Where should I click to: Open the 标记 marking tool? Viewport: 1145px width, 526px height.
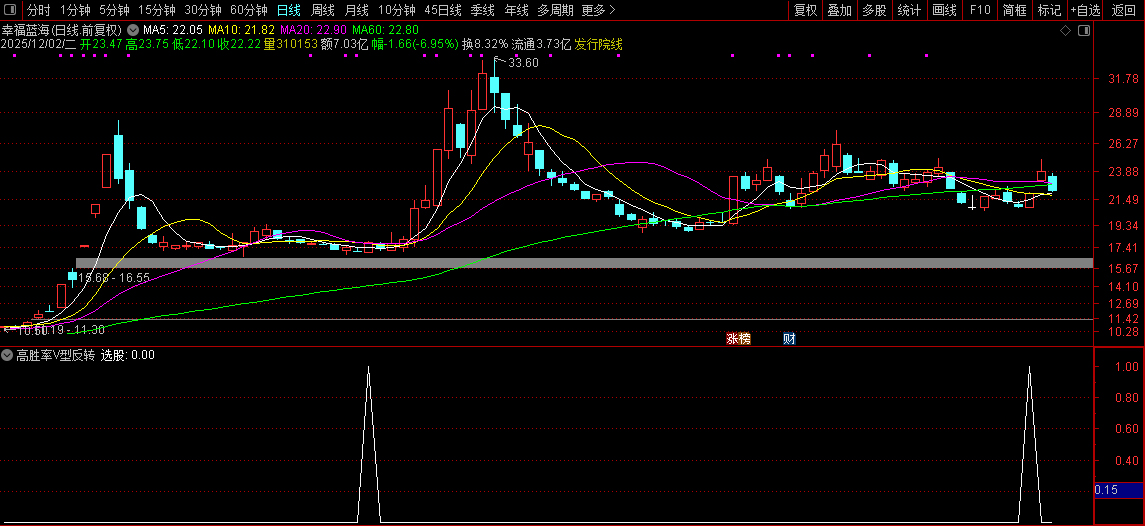1049,10
